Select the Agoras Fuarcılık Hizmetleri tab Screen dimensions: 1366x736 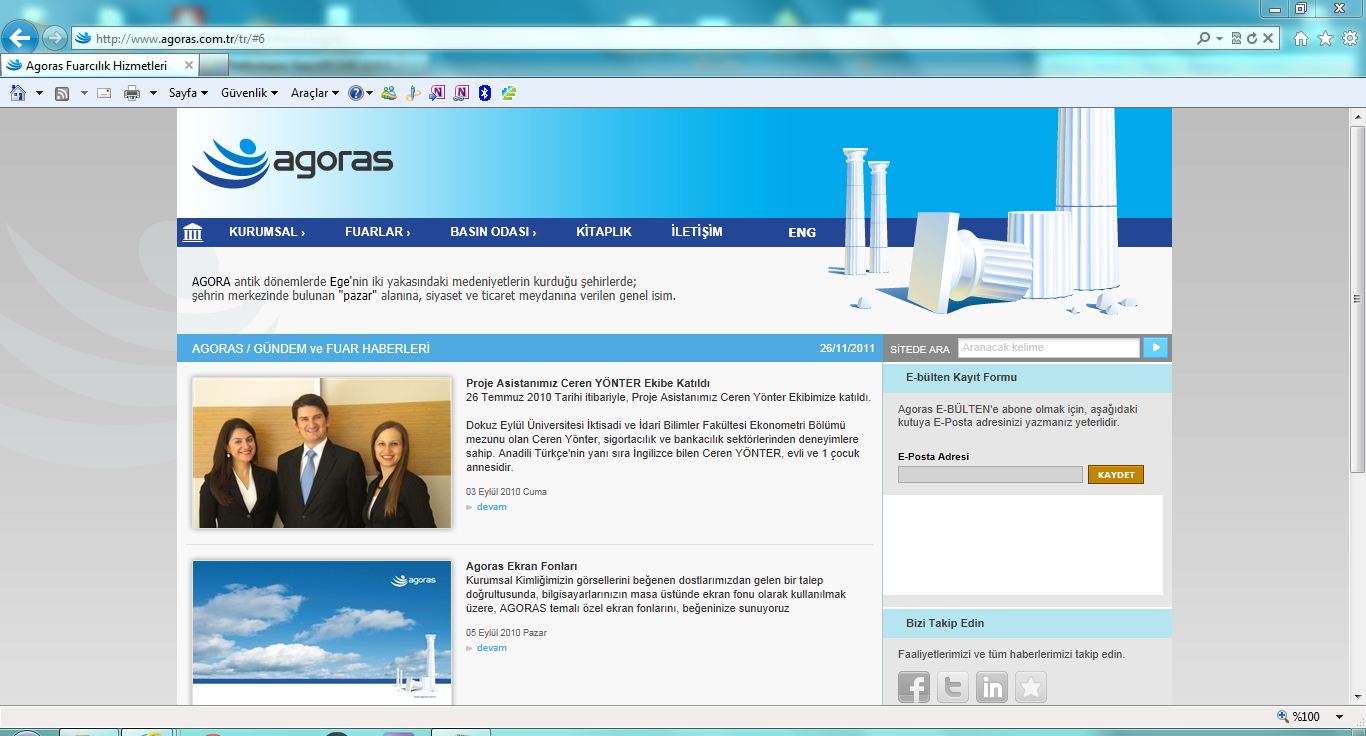point(97,66)
